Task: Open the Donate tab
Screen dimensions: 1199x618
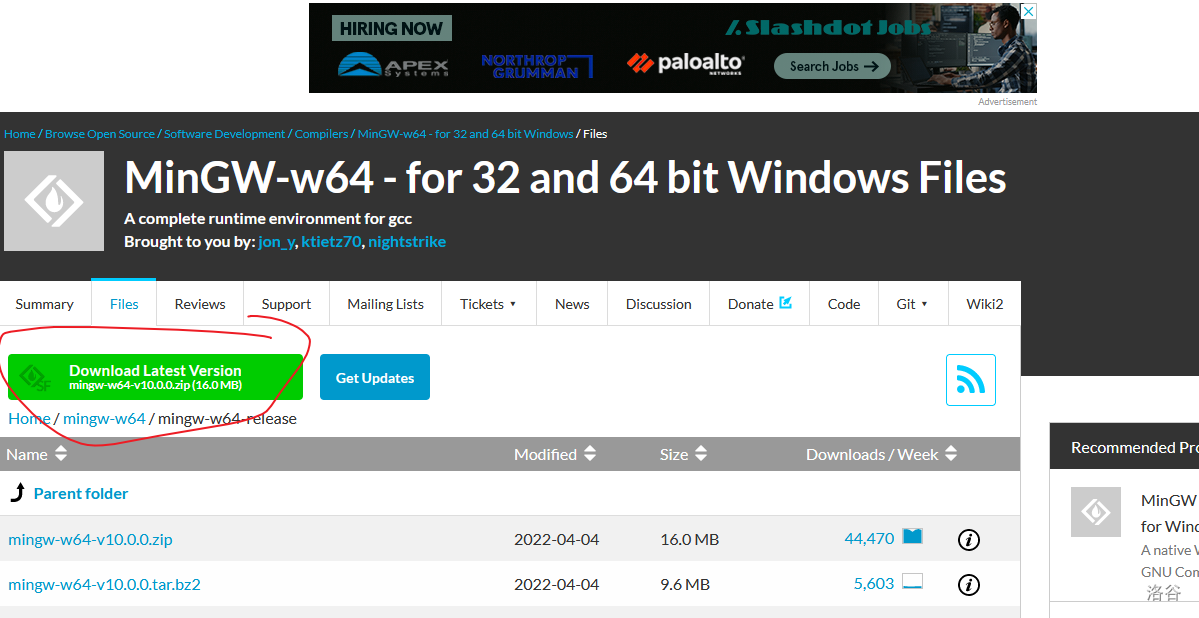Action: [759, 304]
